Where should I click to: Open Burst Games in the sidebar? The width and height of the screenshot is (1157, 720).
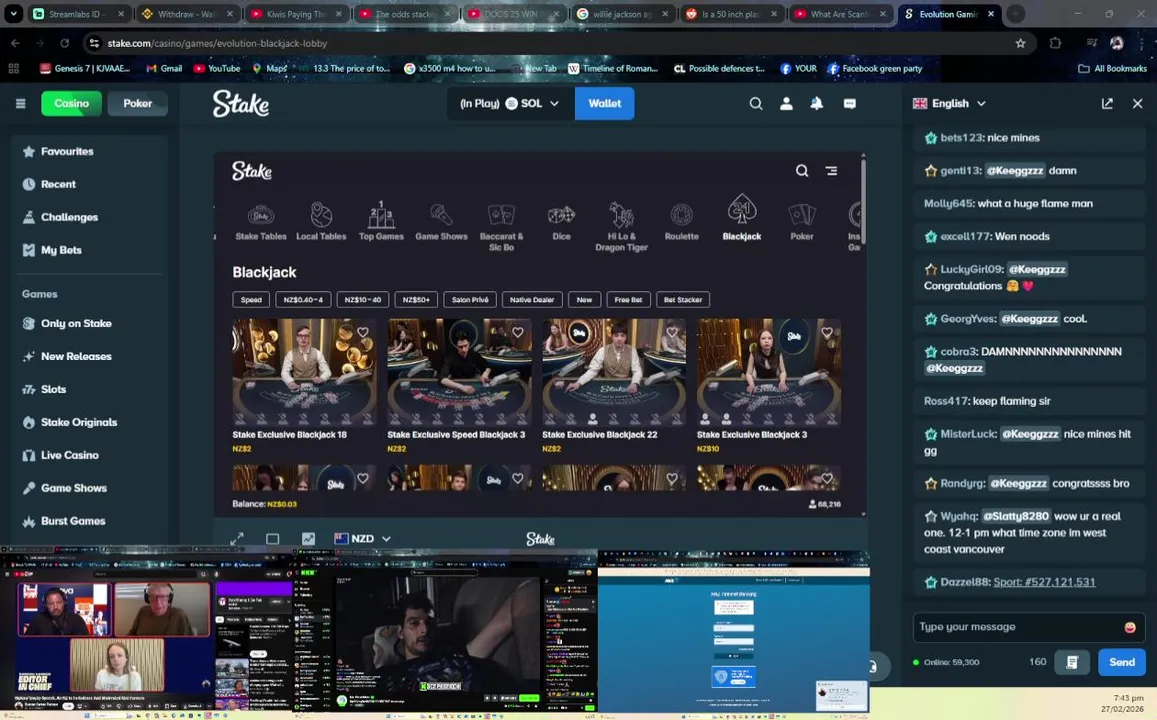pyautogui.click(x=89, y=521)
